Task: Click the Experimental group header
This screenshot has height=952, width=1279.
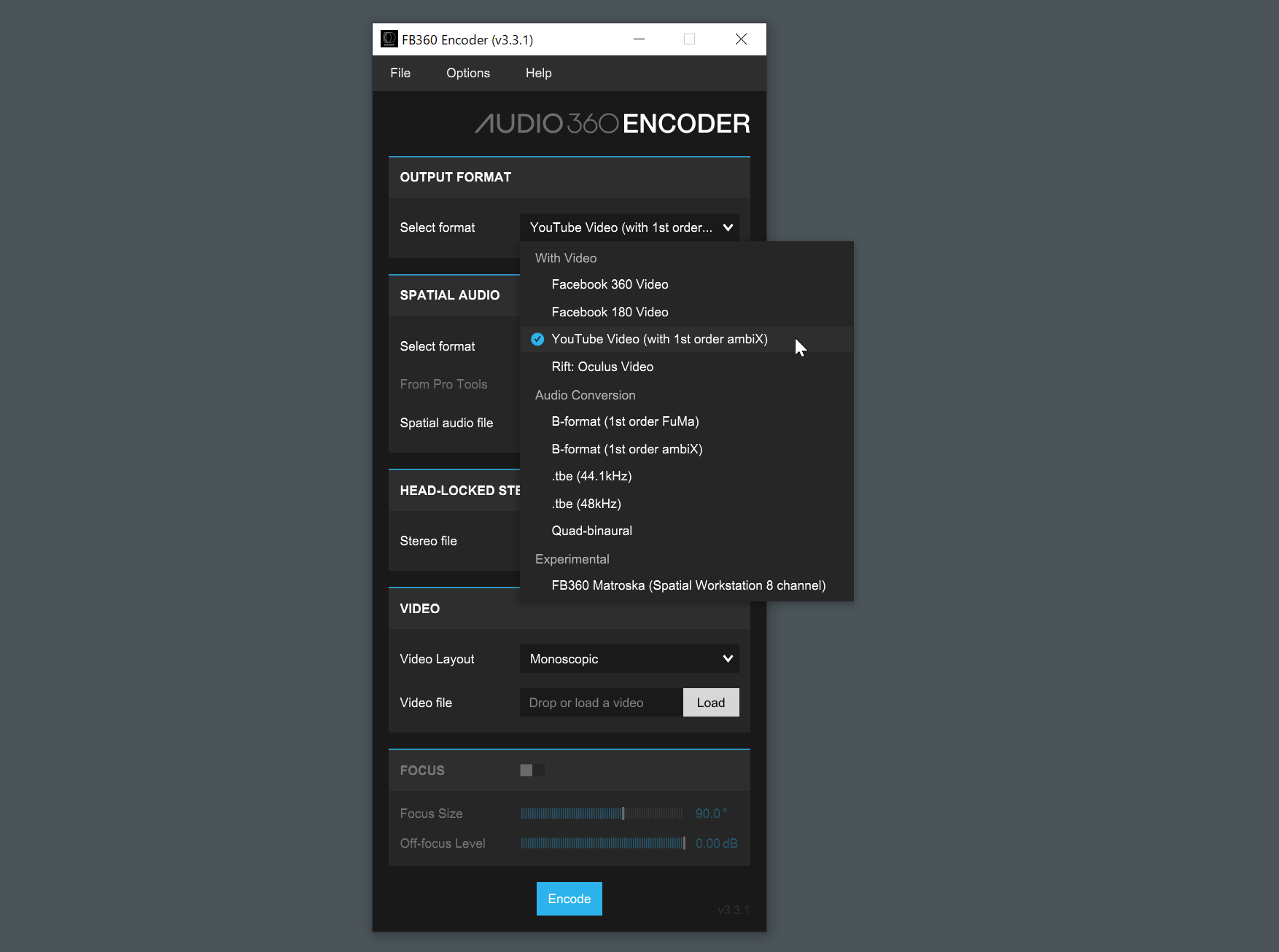Action: point(572,559)
